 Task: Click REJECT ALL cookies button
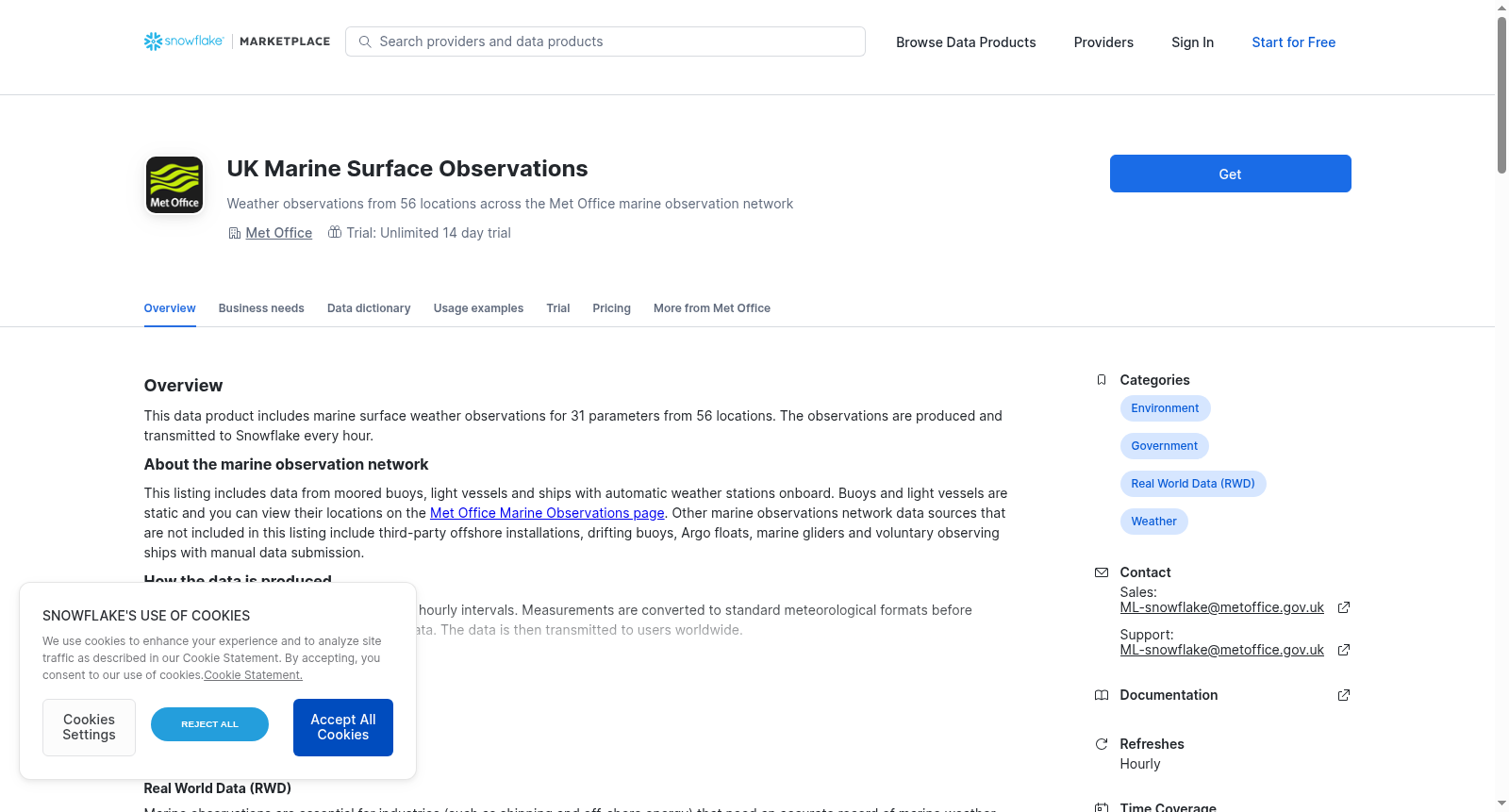[209, 724]
